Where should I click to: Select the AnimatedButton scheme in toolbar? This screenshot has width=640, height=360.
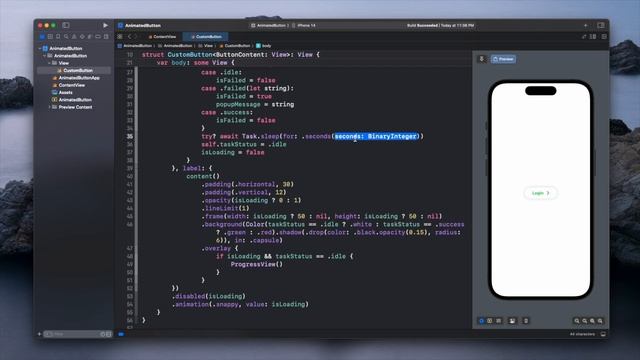pos(269,25)
